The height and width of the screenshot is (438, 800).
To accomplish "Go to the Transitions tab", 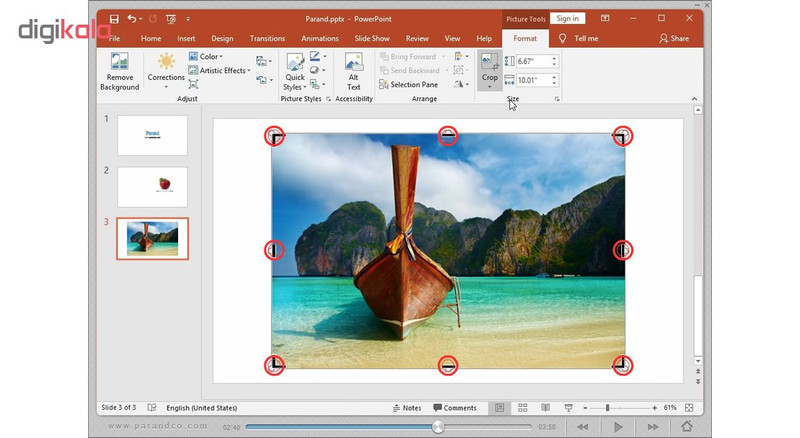I will click(x=267, y=38).
